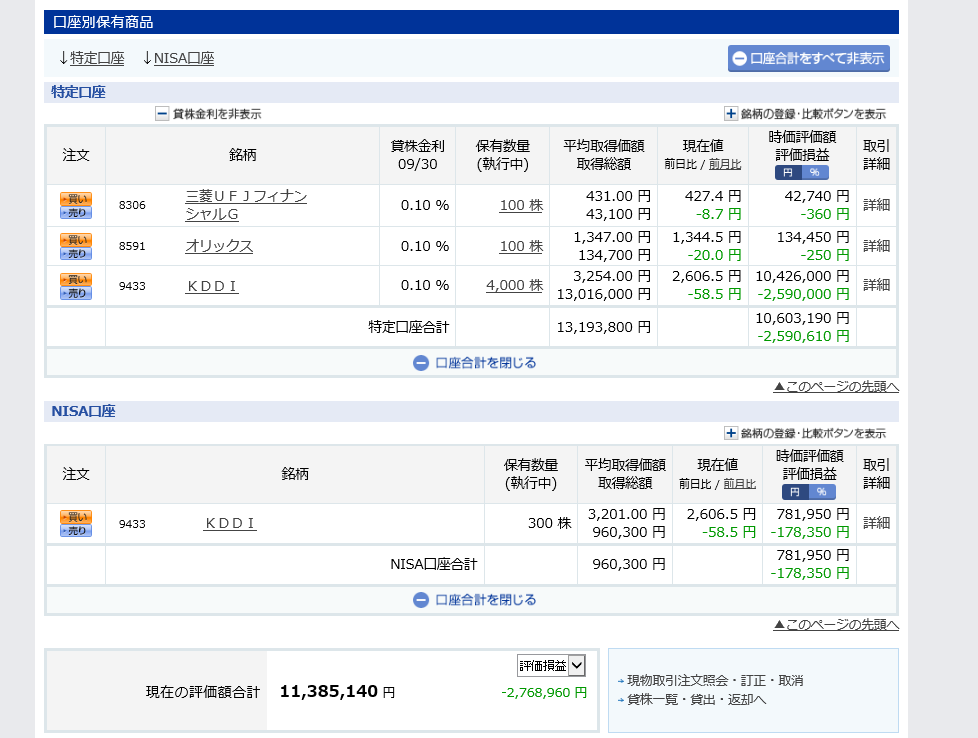978x738 pixels.
Task: Open 詳細 for オリックス row
Action: click(876, 246)
